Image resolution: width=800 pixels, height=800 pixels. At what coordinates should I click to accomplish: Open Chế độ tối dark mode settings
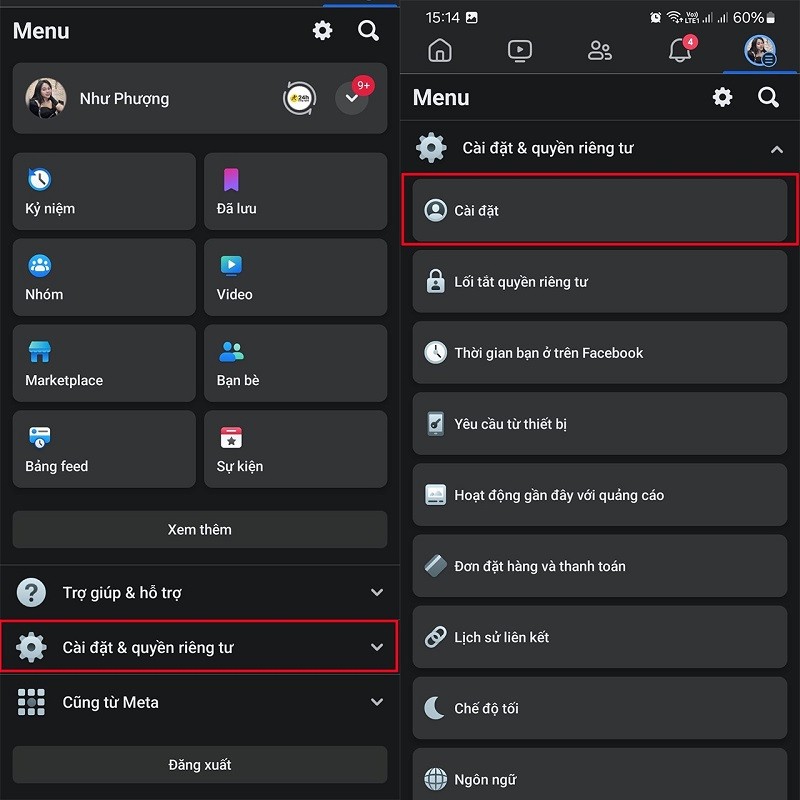(599, 708)
